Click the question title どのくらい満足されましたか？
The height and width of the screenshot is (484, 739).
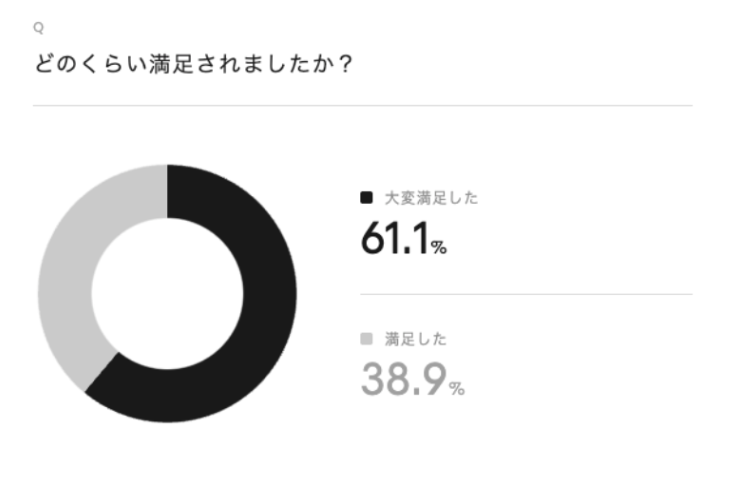(197, 64)
